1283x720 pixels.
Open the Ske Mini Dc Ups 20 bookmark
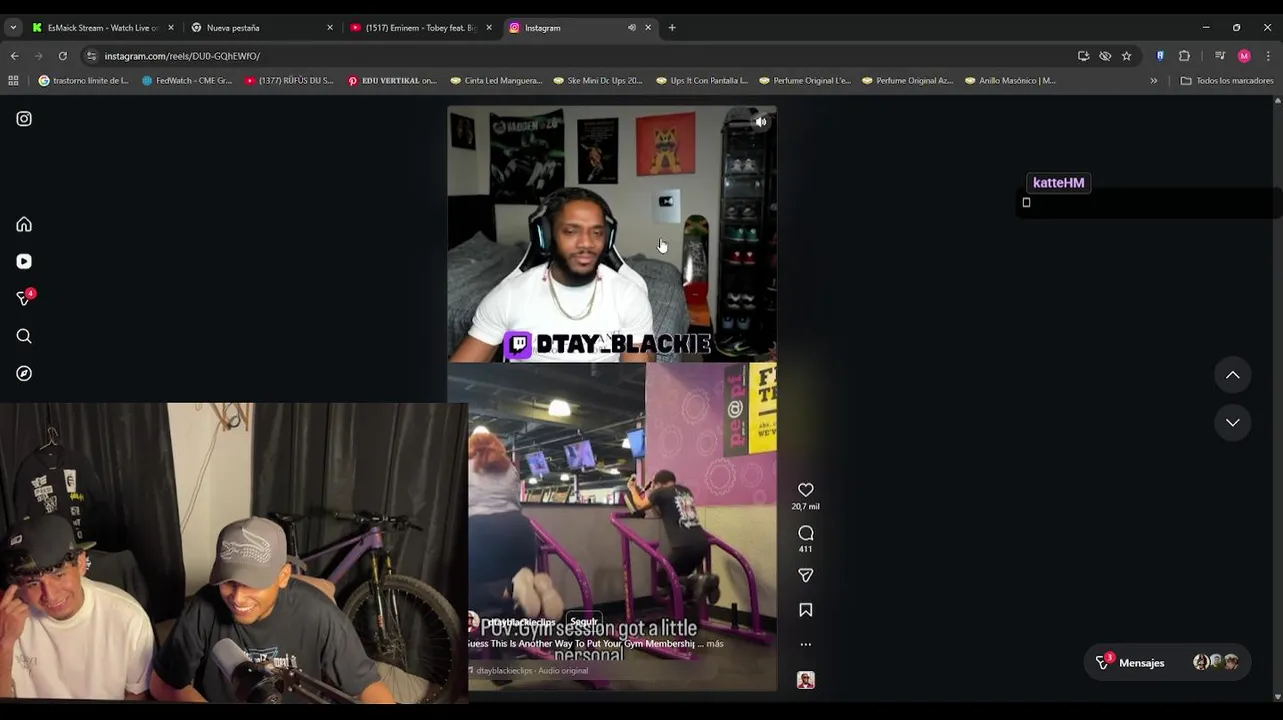coord(598,81)
